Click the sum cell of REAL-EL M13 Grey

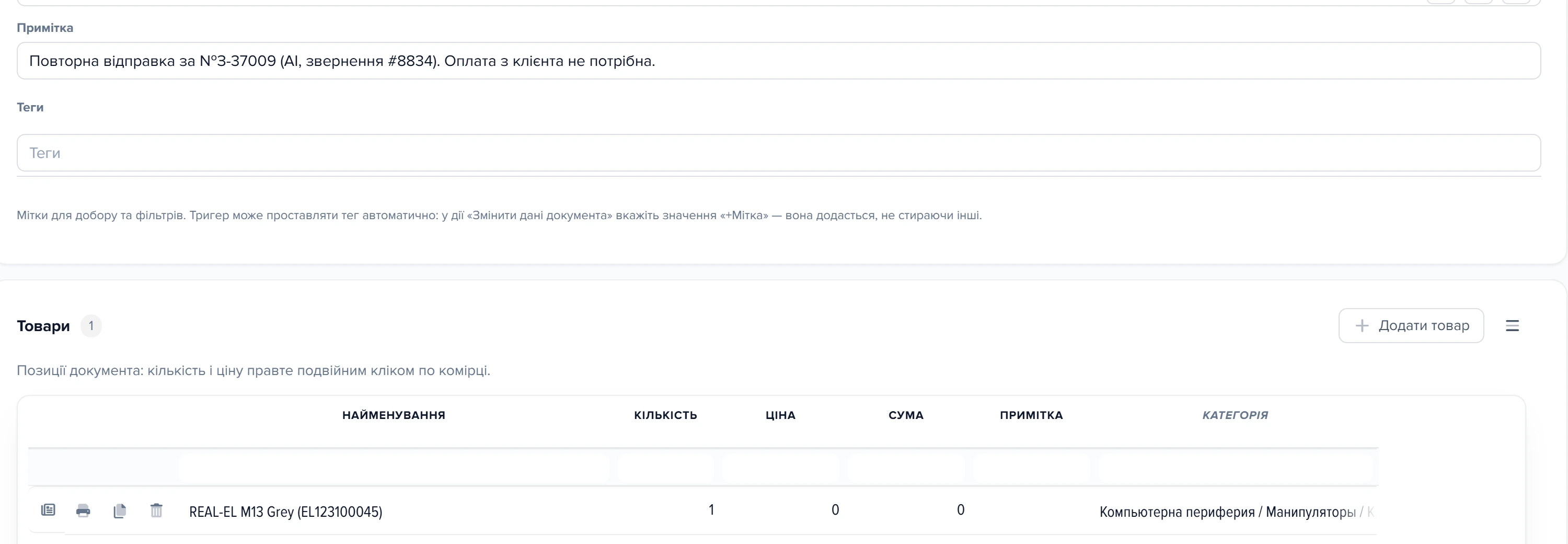tap(906, 511)
